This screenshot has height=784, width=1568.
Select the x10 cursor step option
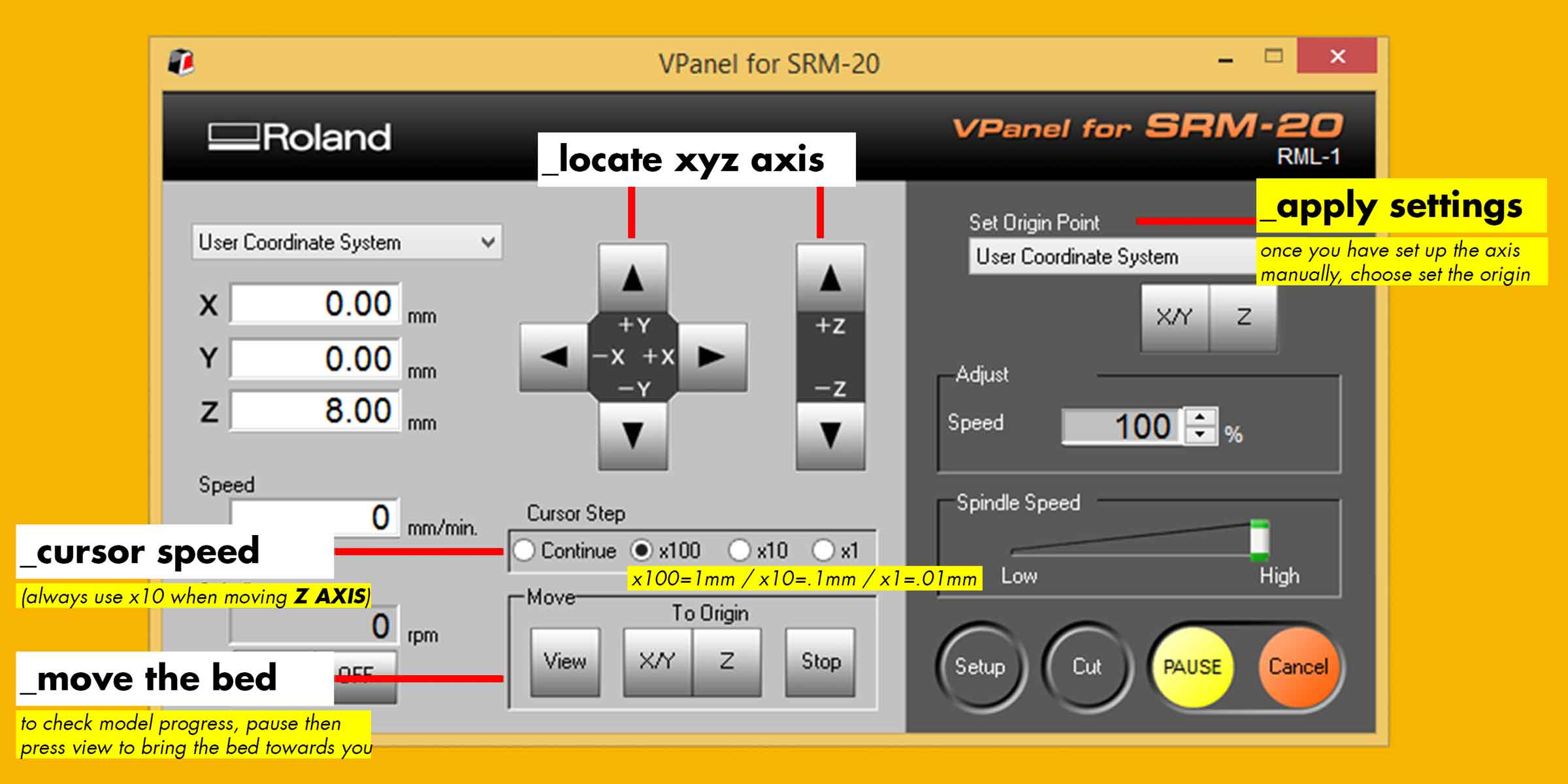(x=739, y=550)
